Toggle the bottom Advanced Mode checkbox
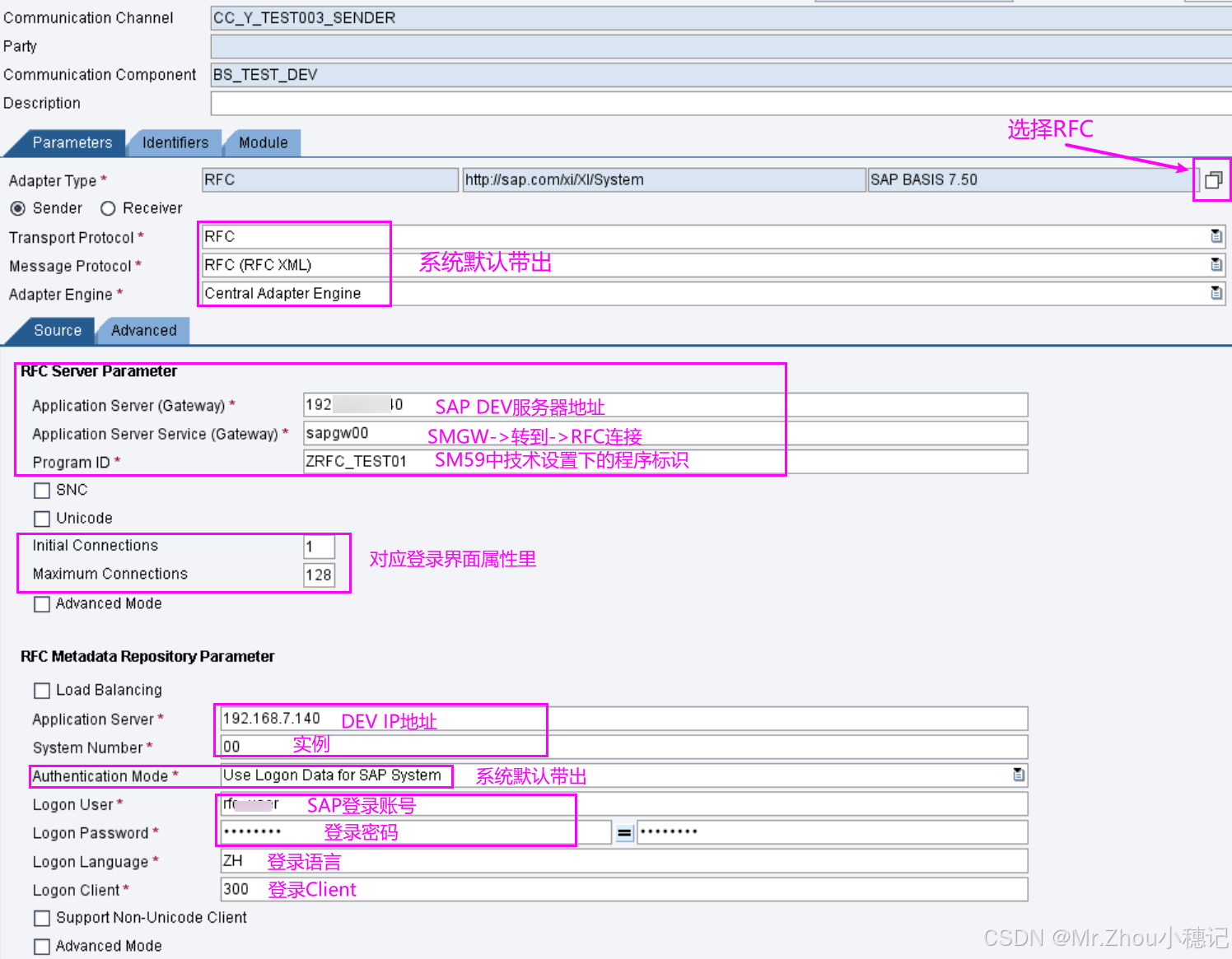The height and width of the screenshot is (959, 1232). click(x=42, y=946)
